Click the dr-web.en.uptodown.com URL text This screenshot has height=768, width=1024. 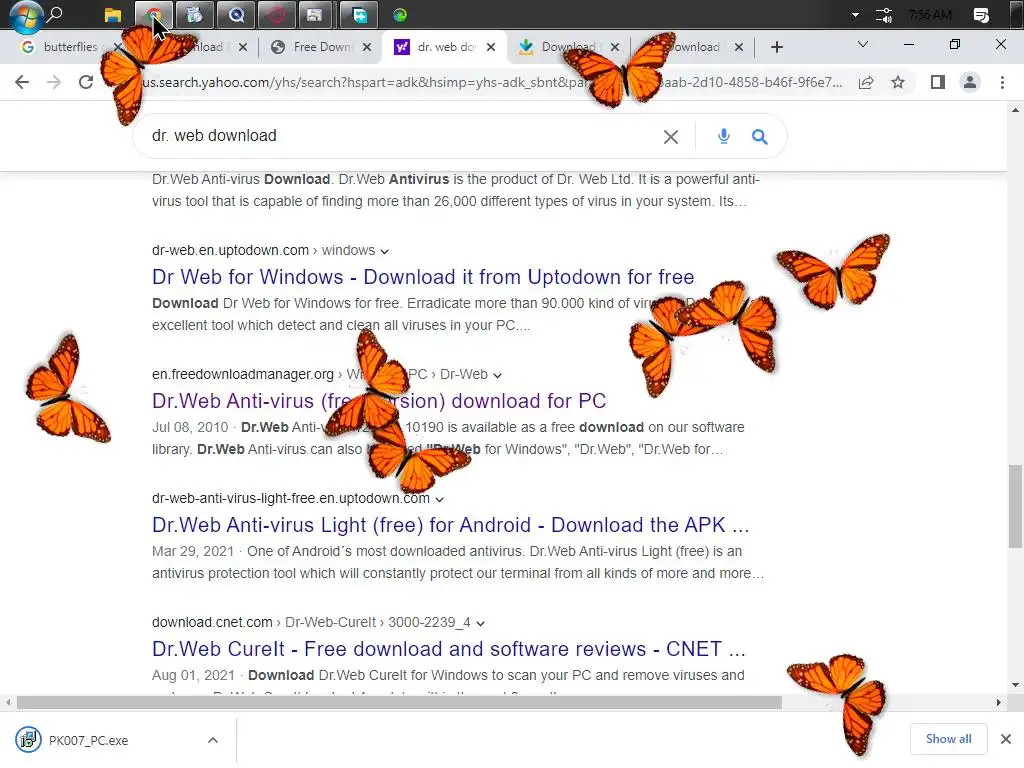231,250
